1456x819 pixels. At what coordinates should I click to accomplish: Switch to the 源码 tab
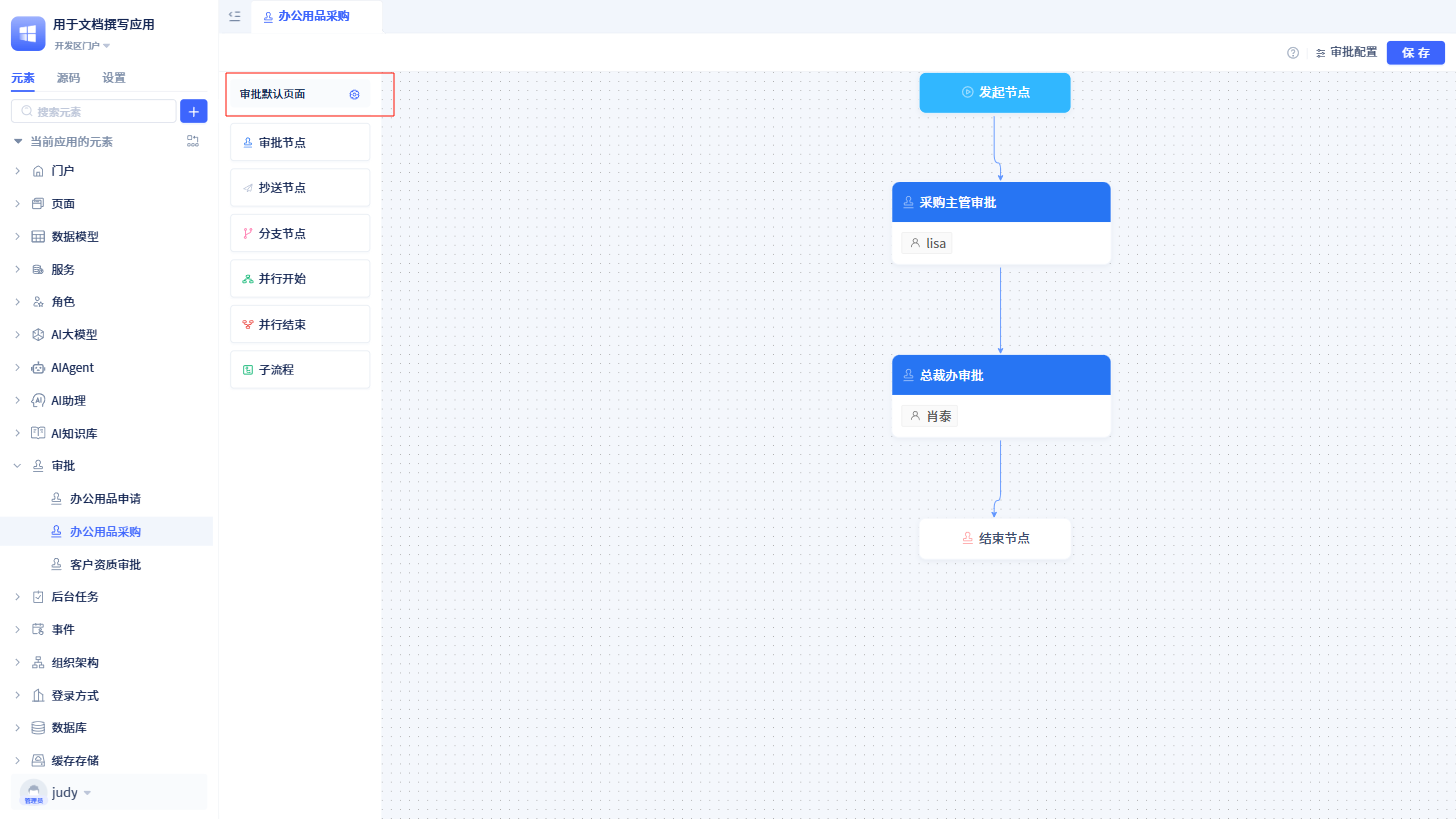coord(68,78)
